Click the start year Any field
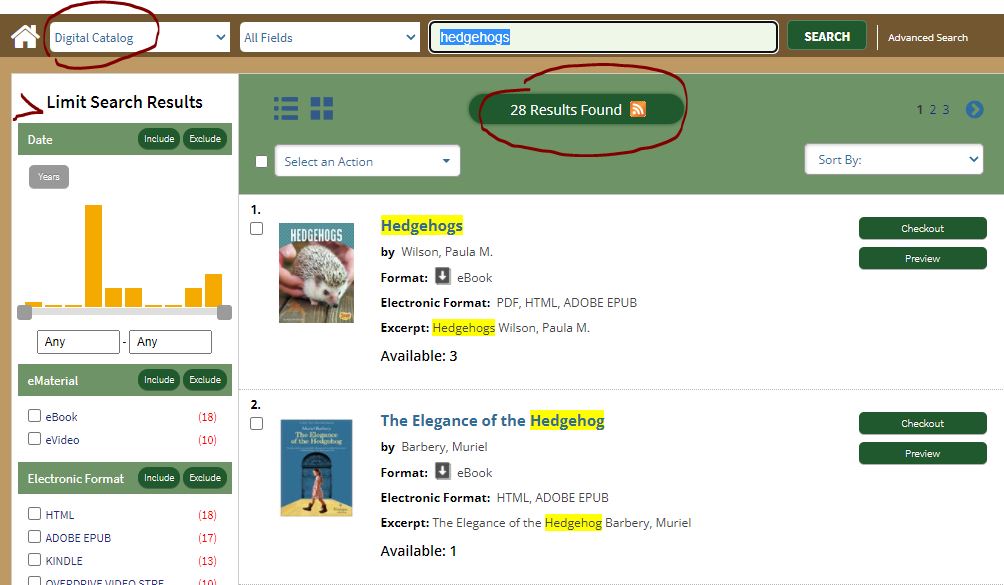The image size is (1004, 585). pos(78,342)
